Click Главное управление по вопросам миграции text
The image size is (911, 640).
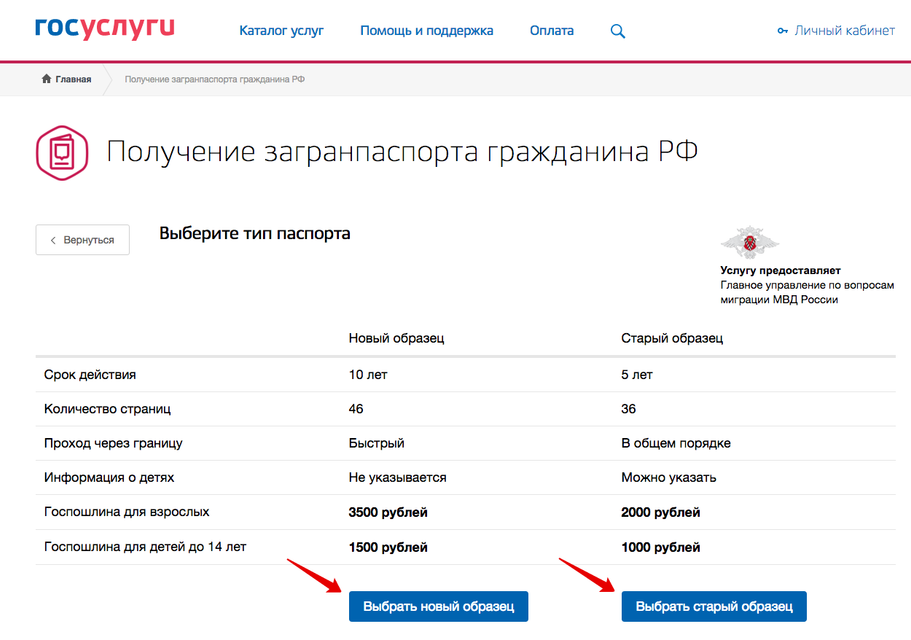(x=807, y=292)
